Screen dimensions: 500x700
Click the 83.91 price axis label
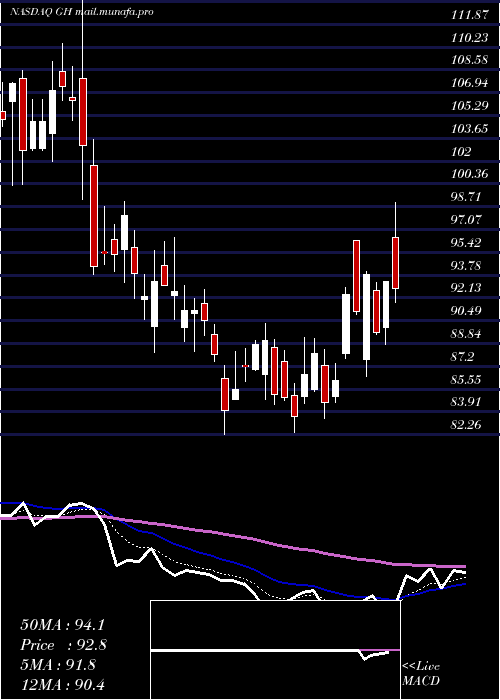(x=467, y=402)
